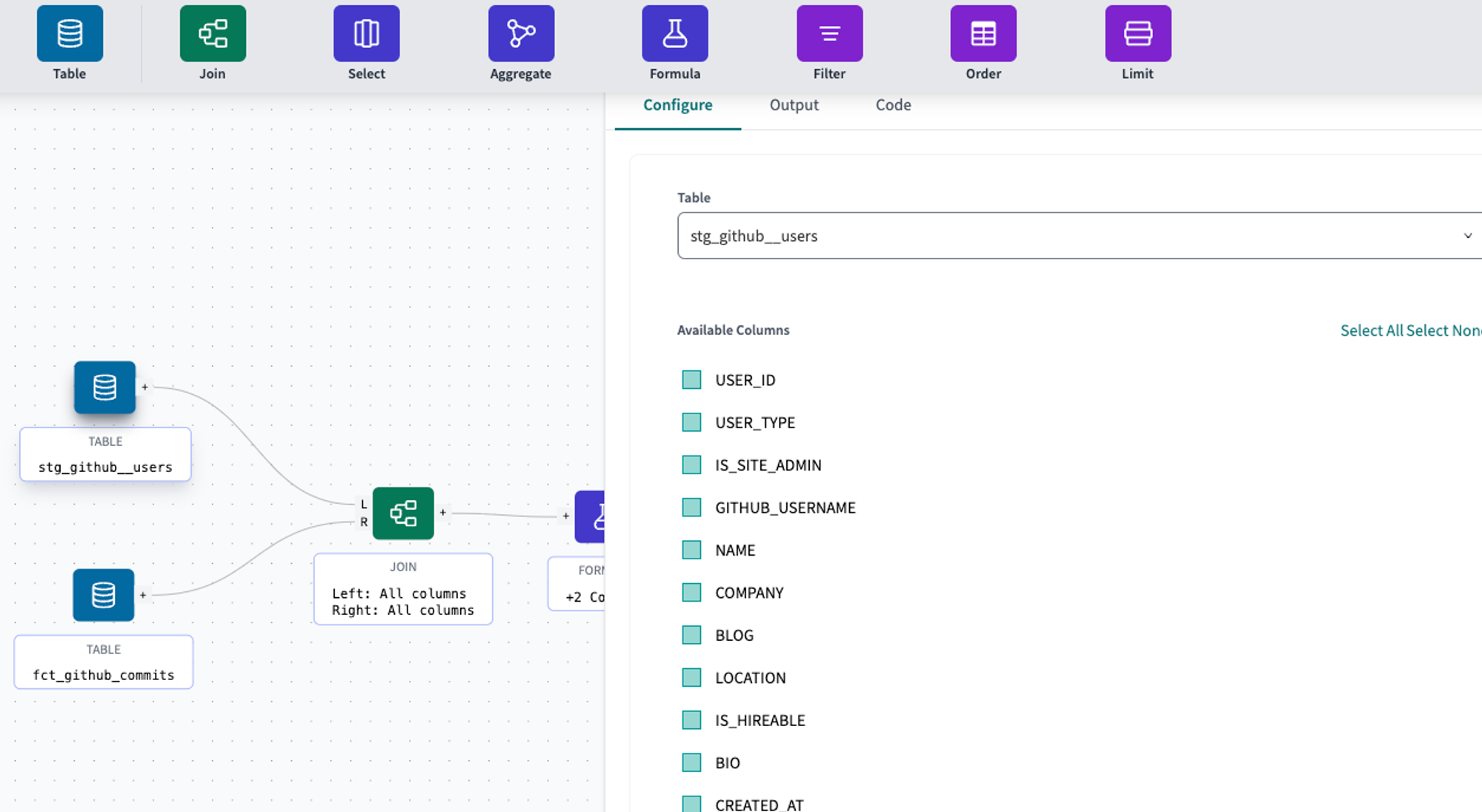Select the Filter tool icon
The width and height of the screenshot is (1482, 812).
click(x=829, y=33)
